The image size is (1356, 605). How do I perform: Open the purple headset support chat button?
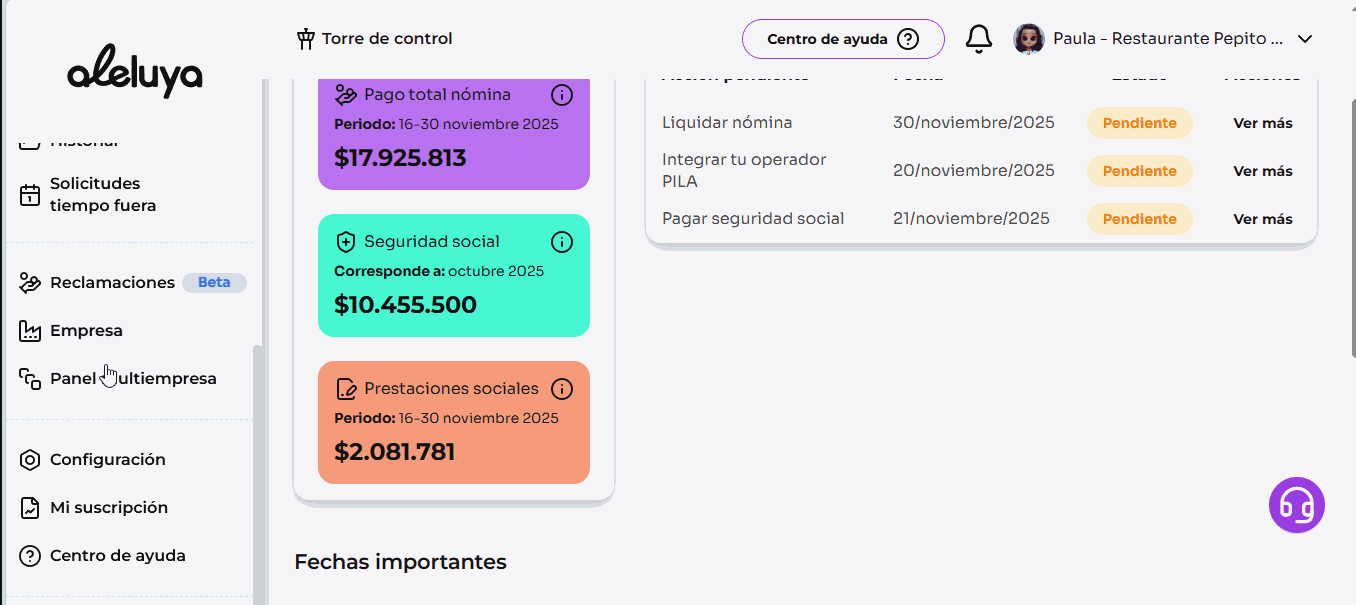tap(1296, 505)
